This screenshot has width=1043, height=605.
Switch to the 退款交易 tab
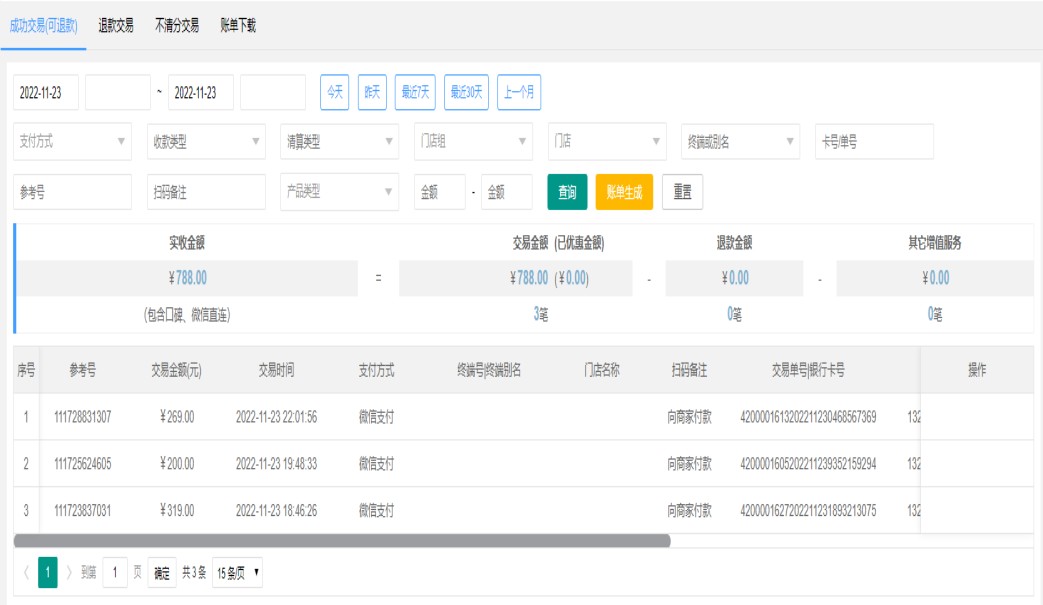pyautogui.click(x=116, y=26)
